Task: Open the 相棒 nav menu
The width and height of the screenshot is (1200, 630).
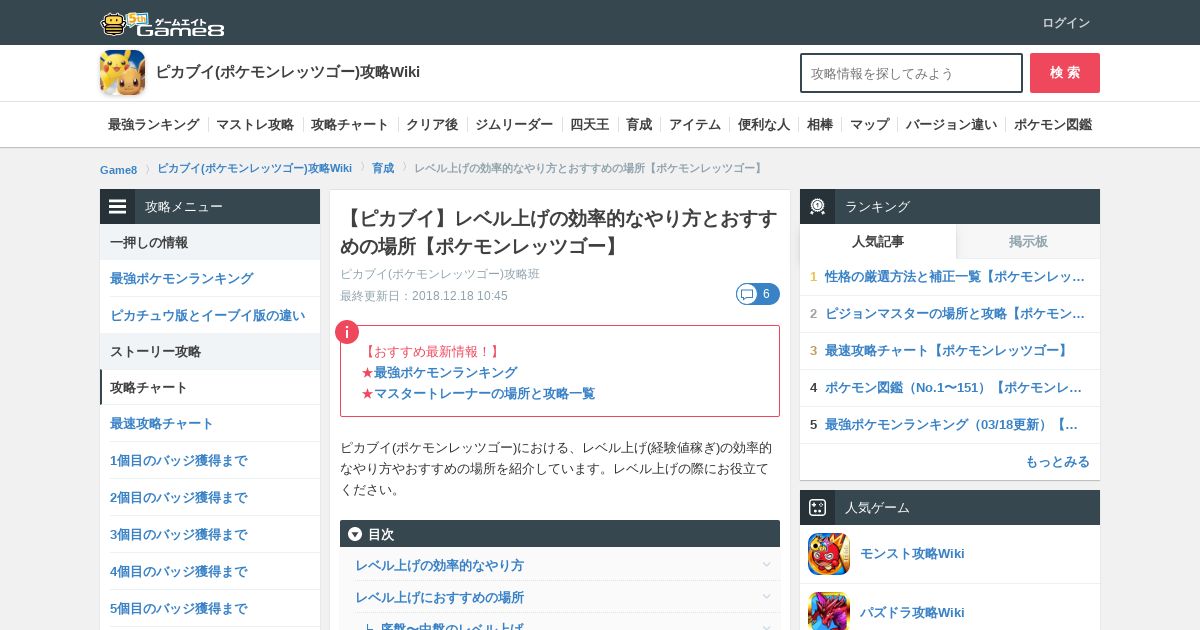Action: coord(820,125)
